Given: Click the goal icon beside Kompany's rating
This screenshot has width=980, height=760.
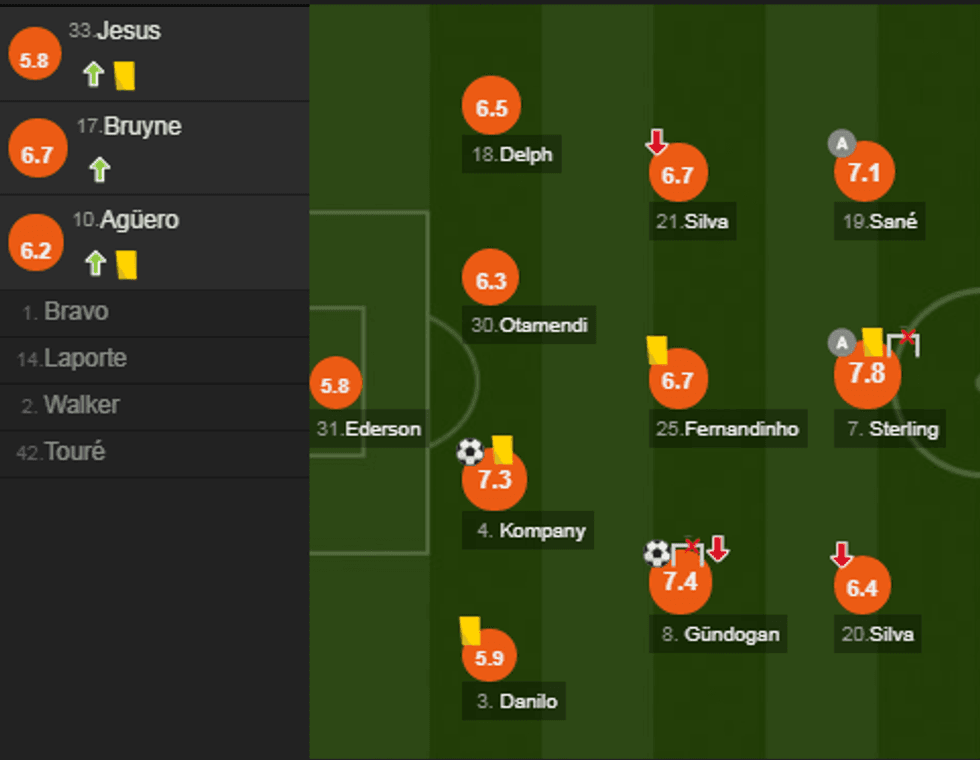Looking at the screenshot, I should click(x=469, y=453).
